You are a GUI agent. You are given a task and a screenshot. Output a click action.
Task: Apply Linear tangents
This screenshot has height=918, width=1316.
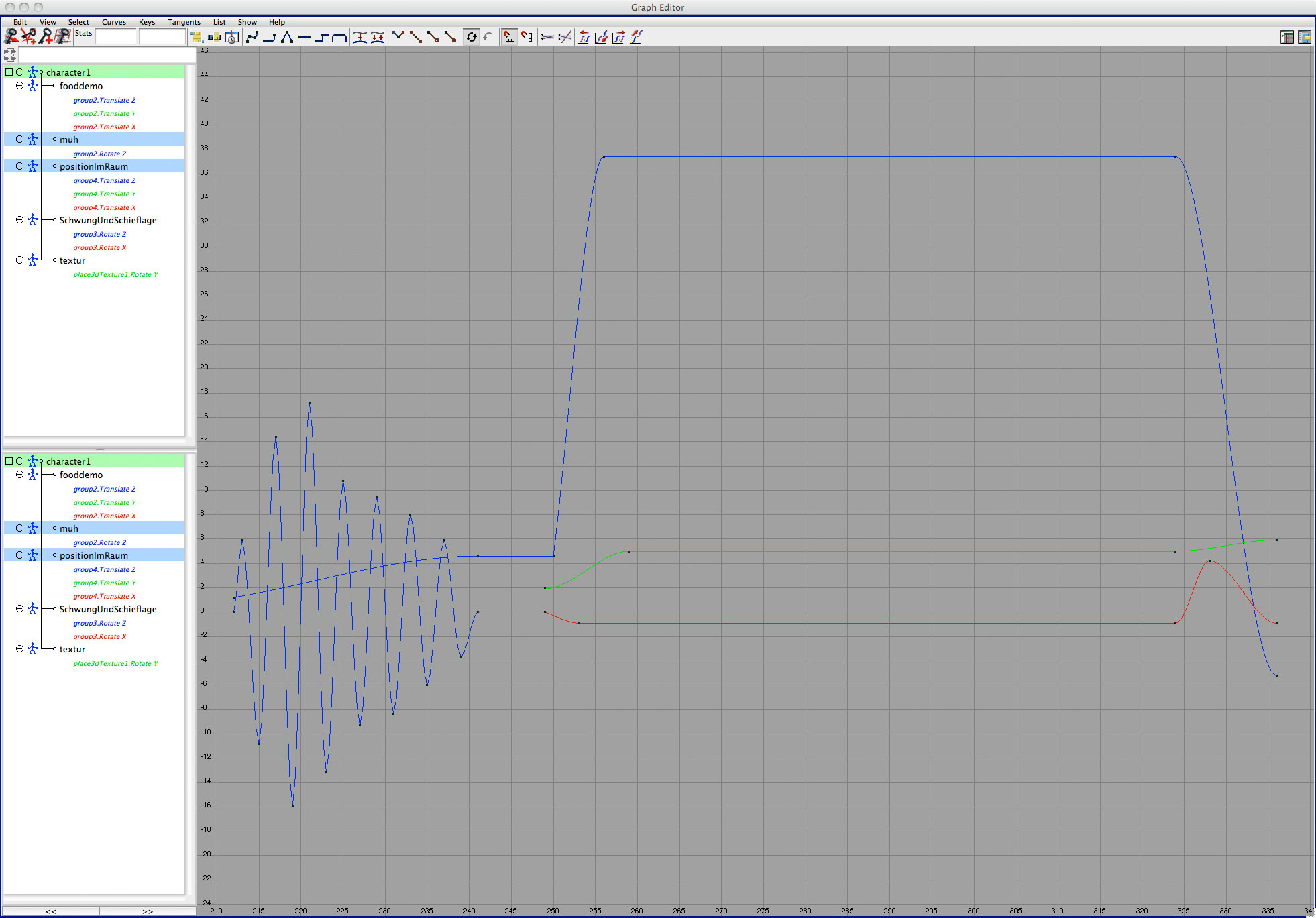(287, 38)
